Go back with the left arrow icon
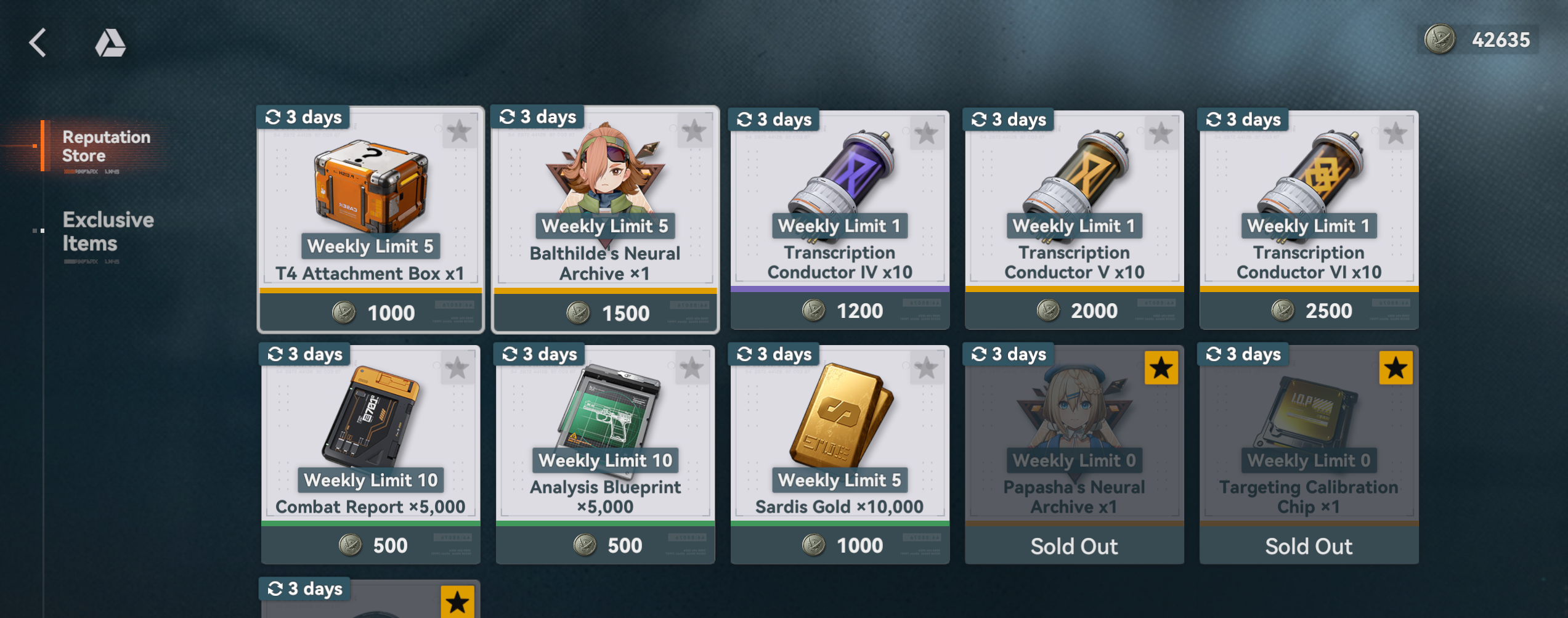Image resolution: width=1568 pixels, height=618 pixels. pyautogui.click(x=38, y=43)
